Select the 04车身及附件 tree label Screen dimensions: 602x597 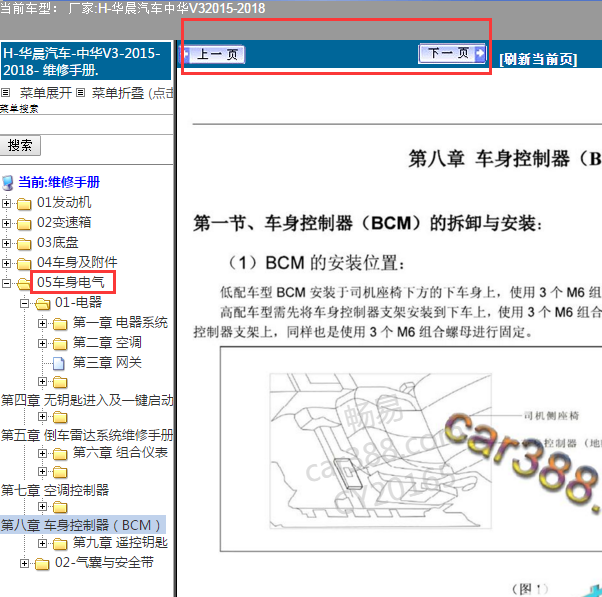tap(77, 262)
